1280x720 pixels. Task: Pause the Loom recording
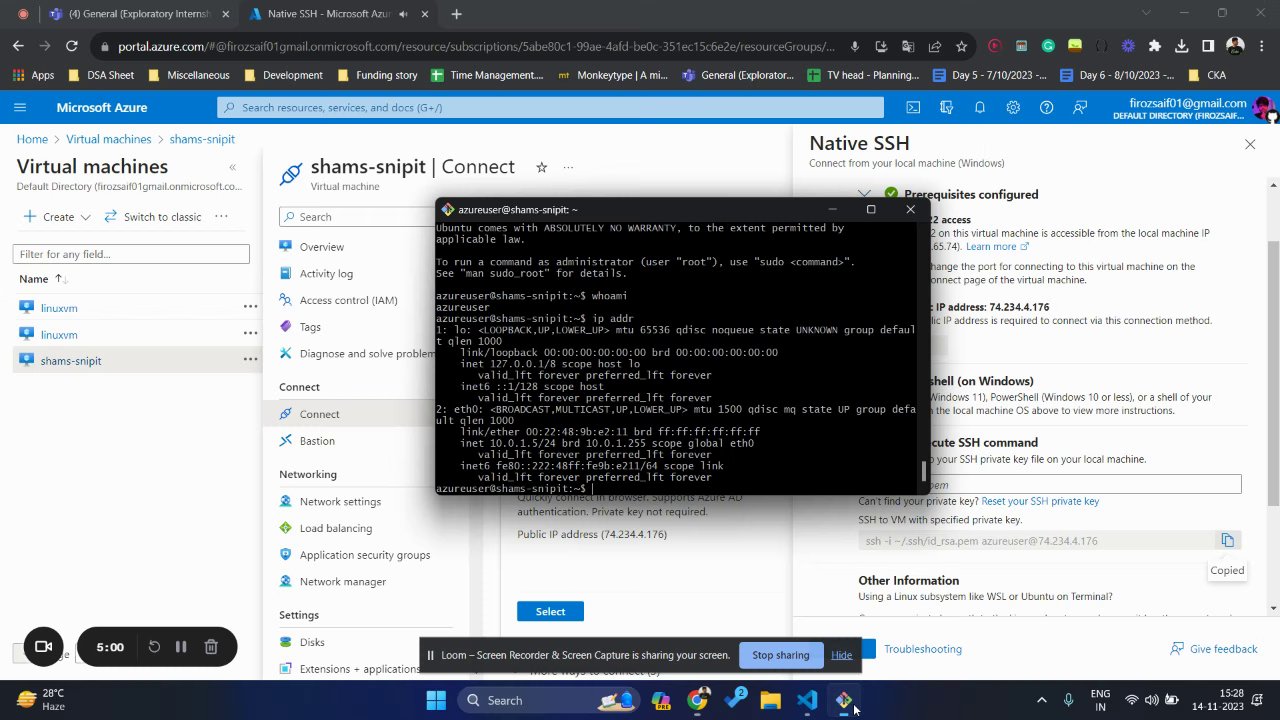(181, 647)
